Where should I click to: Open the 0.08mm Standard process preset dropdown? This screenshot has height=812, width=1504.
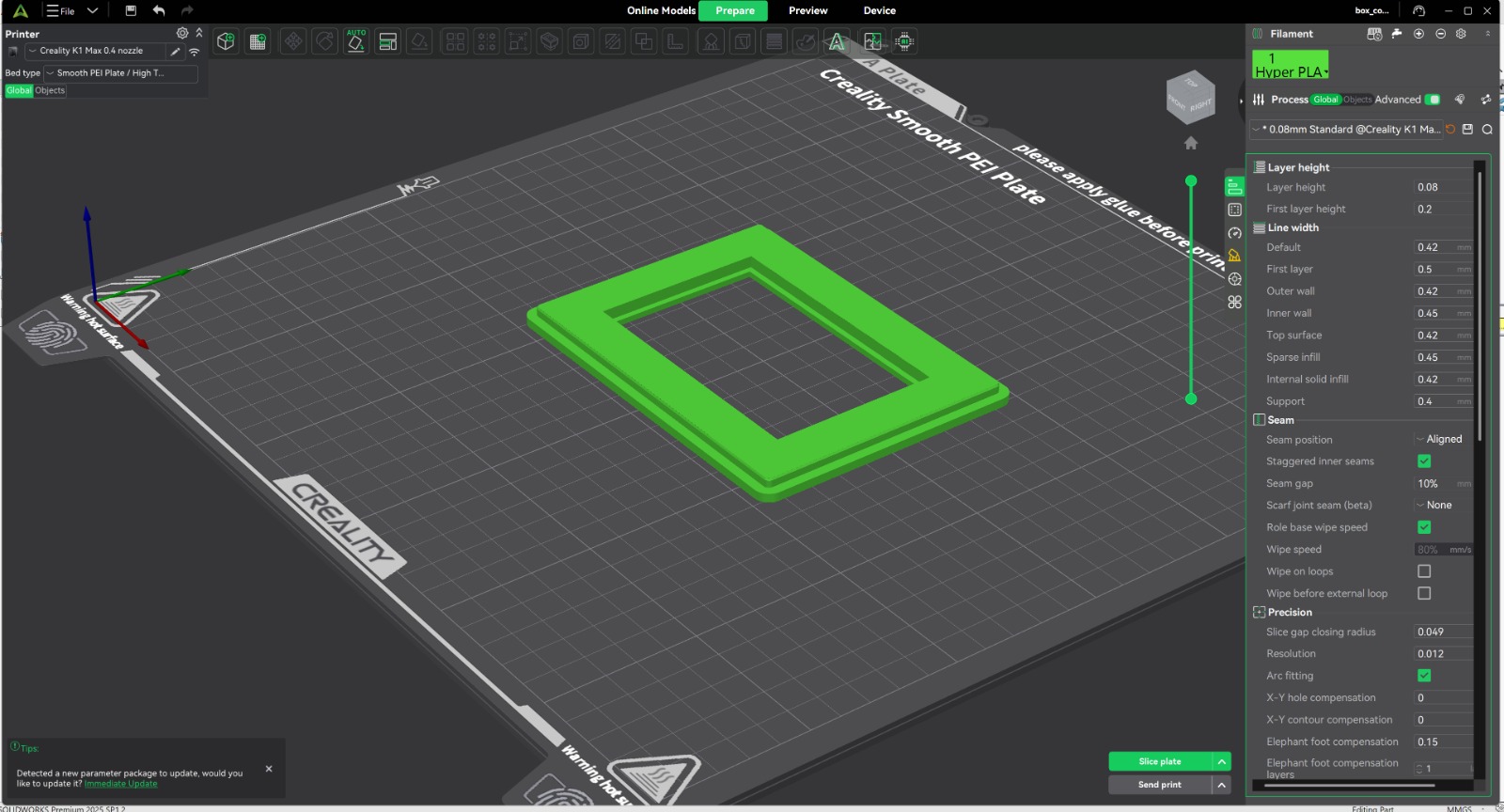pyautogui.click(x=1345, y=130)
